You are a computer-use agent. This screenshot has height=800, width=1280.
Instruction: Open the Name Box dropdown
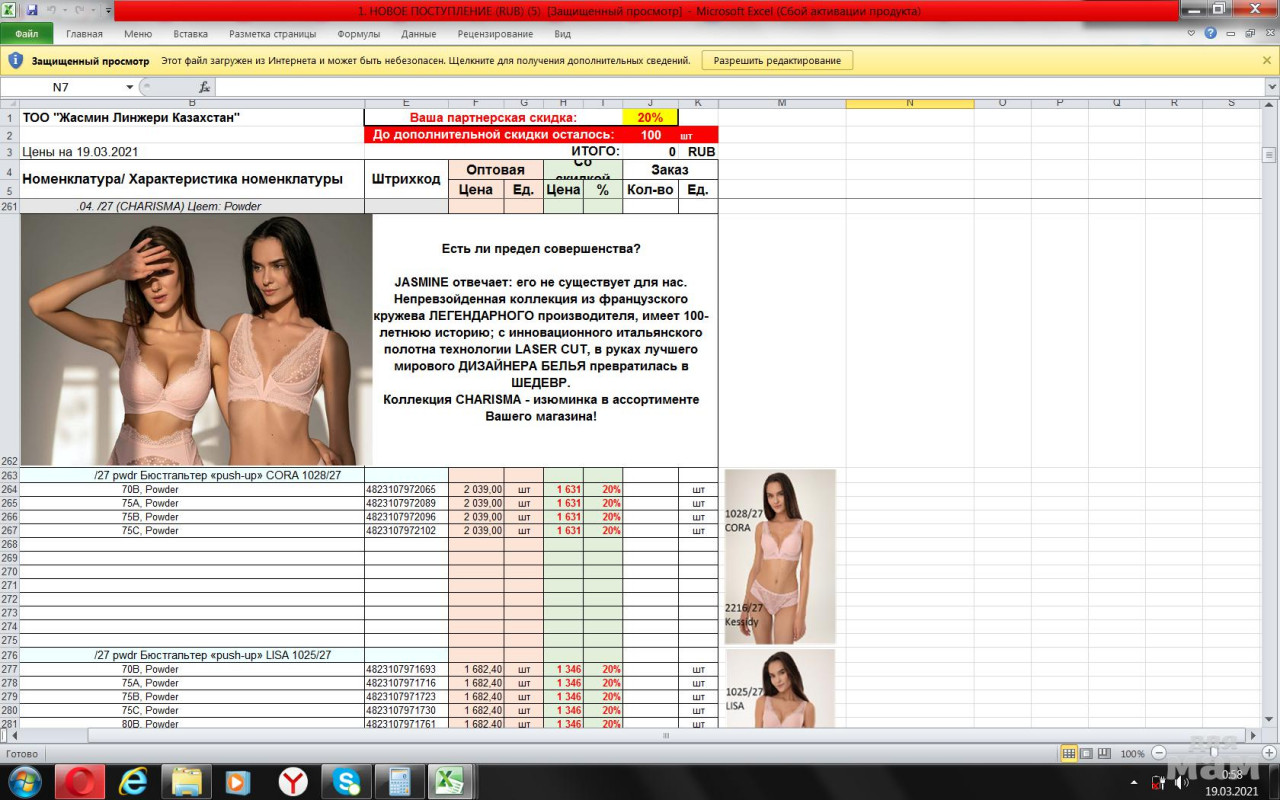click(130, 87)
